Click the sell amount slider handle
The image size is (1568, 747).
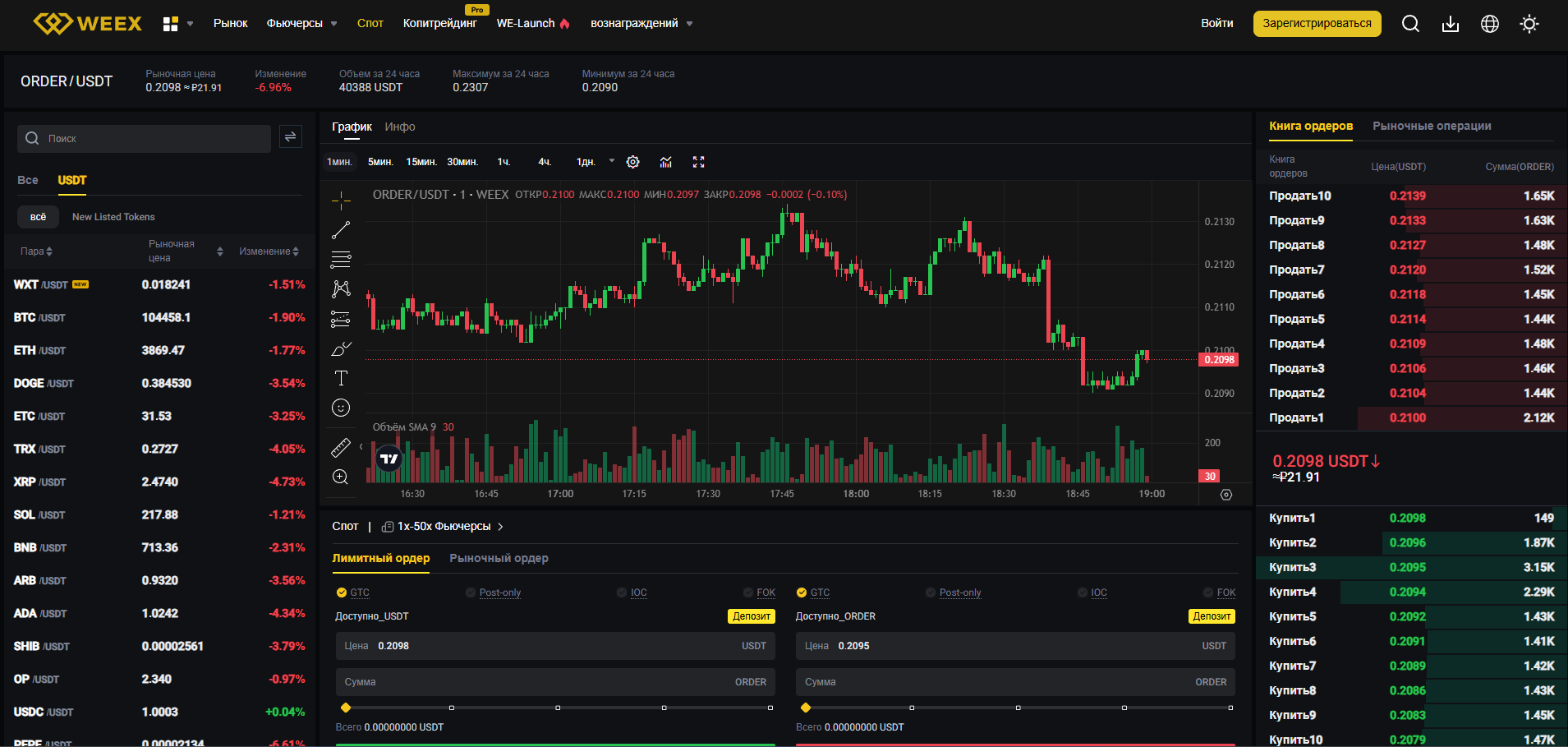tap(806, 708)
